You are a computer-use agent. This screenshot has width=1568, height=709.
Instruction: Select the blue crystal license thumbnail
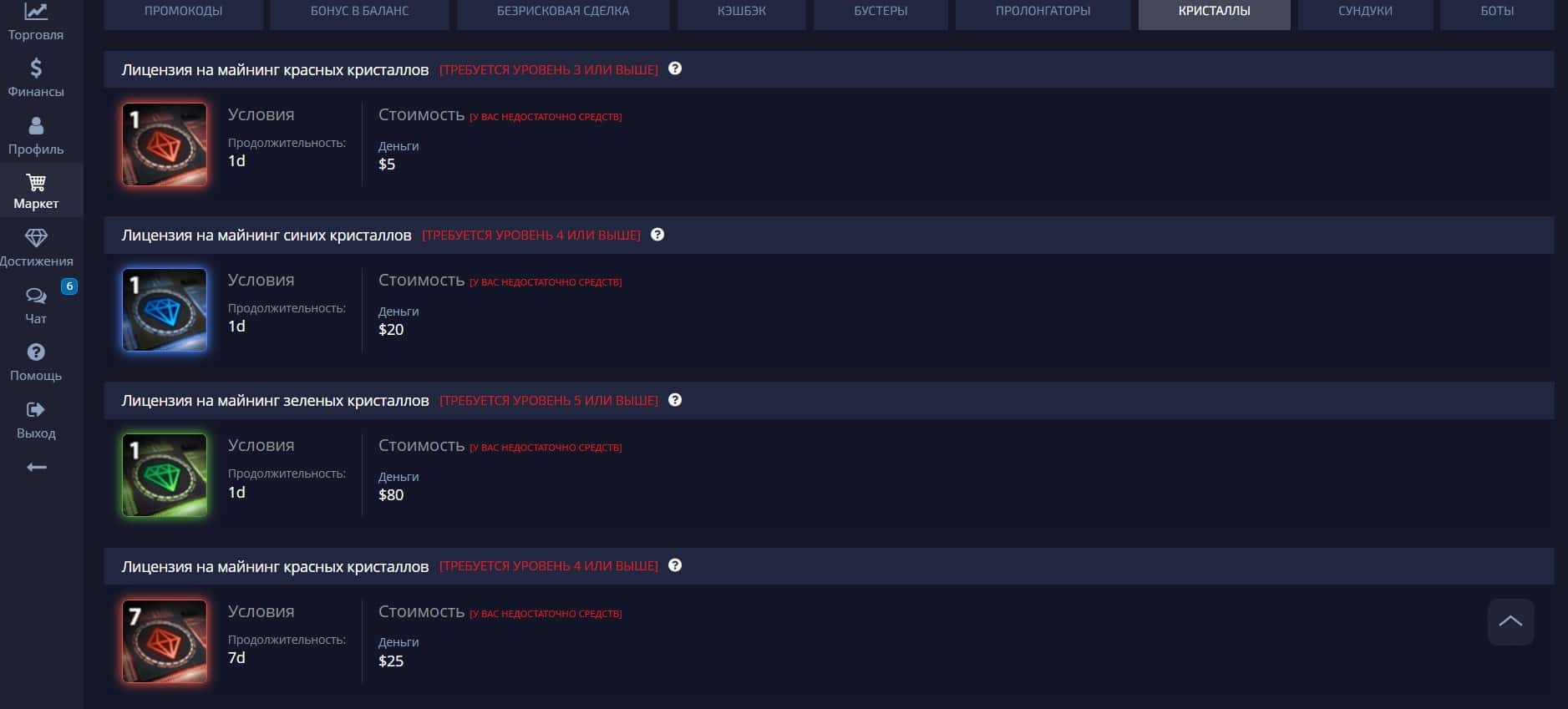165,310
